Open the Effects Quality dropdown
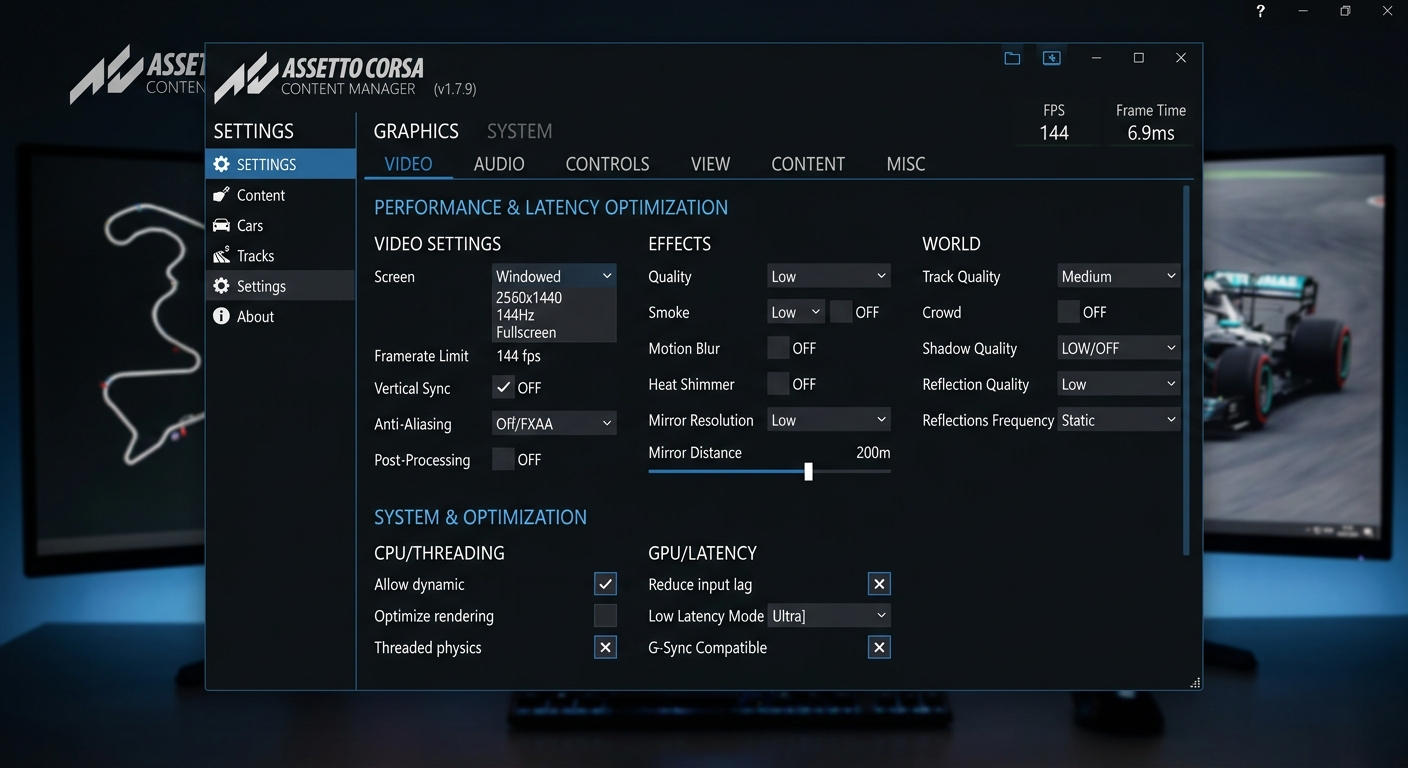The width and height of the screenshot is (1408, 768). pos(829,276)
